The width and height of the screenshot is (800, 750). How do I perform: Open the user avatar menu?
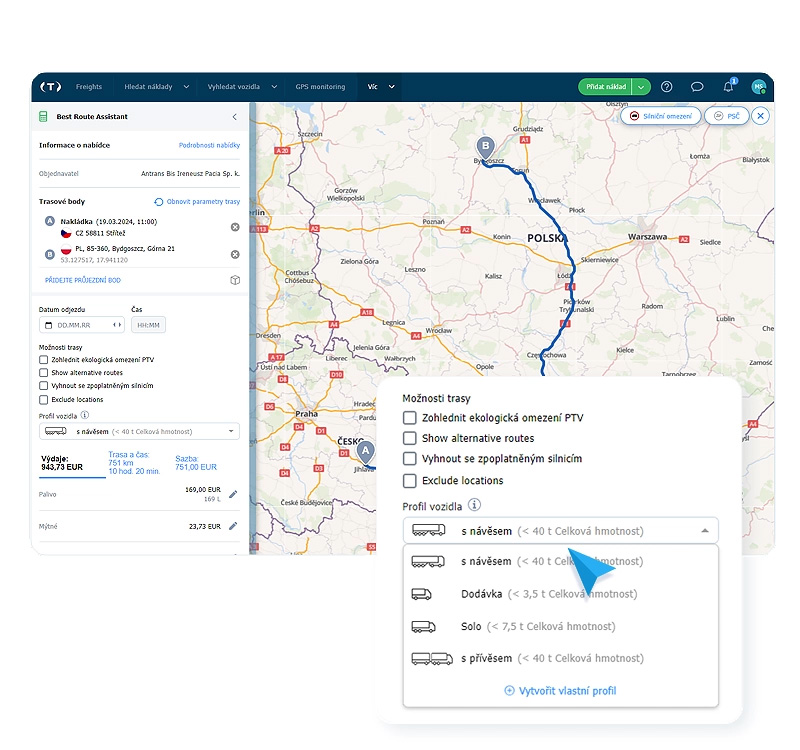click(759, 87)
